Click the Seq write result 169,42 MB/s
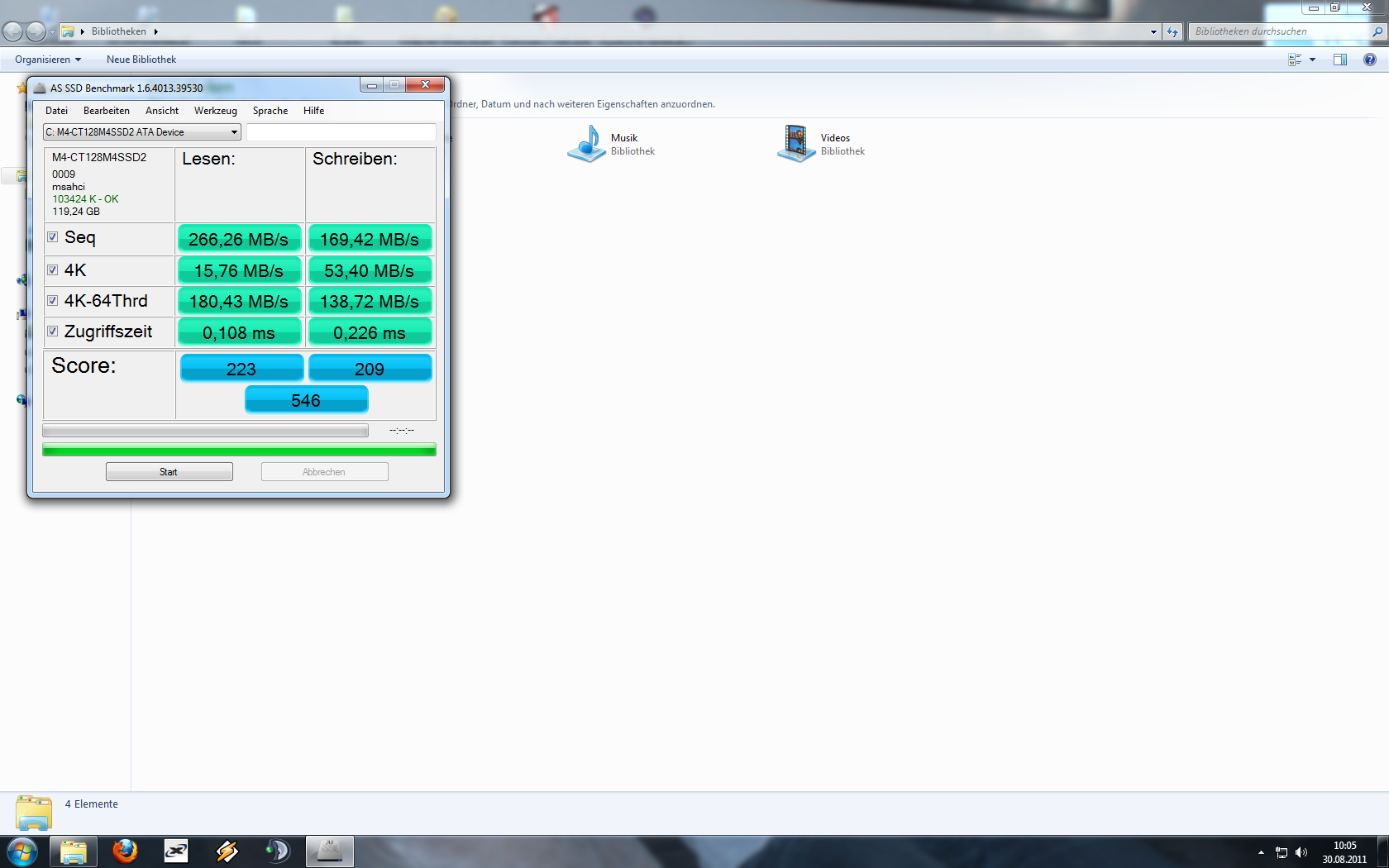1389x868 pixels. (x=370, y=239)
